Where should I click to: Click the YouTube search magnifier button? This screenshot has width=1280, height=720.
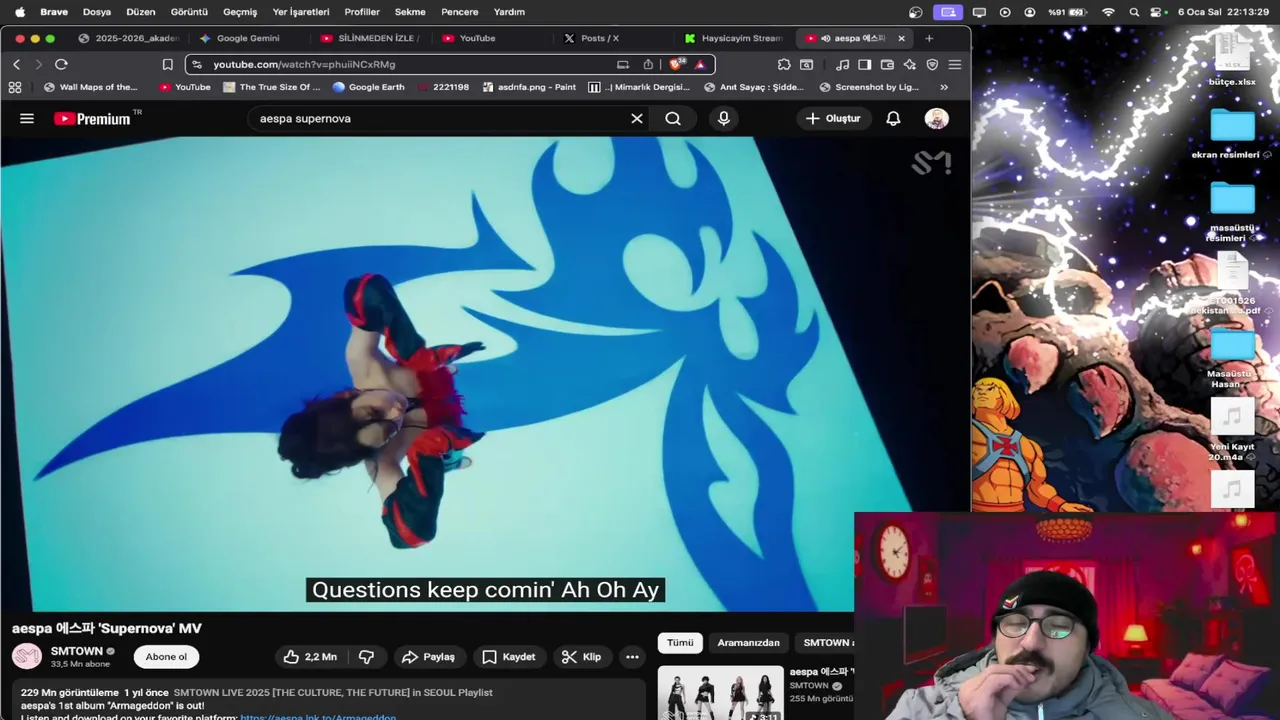(673, 118)
